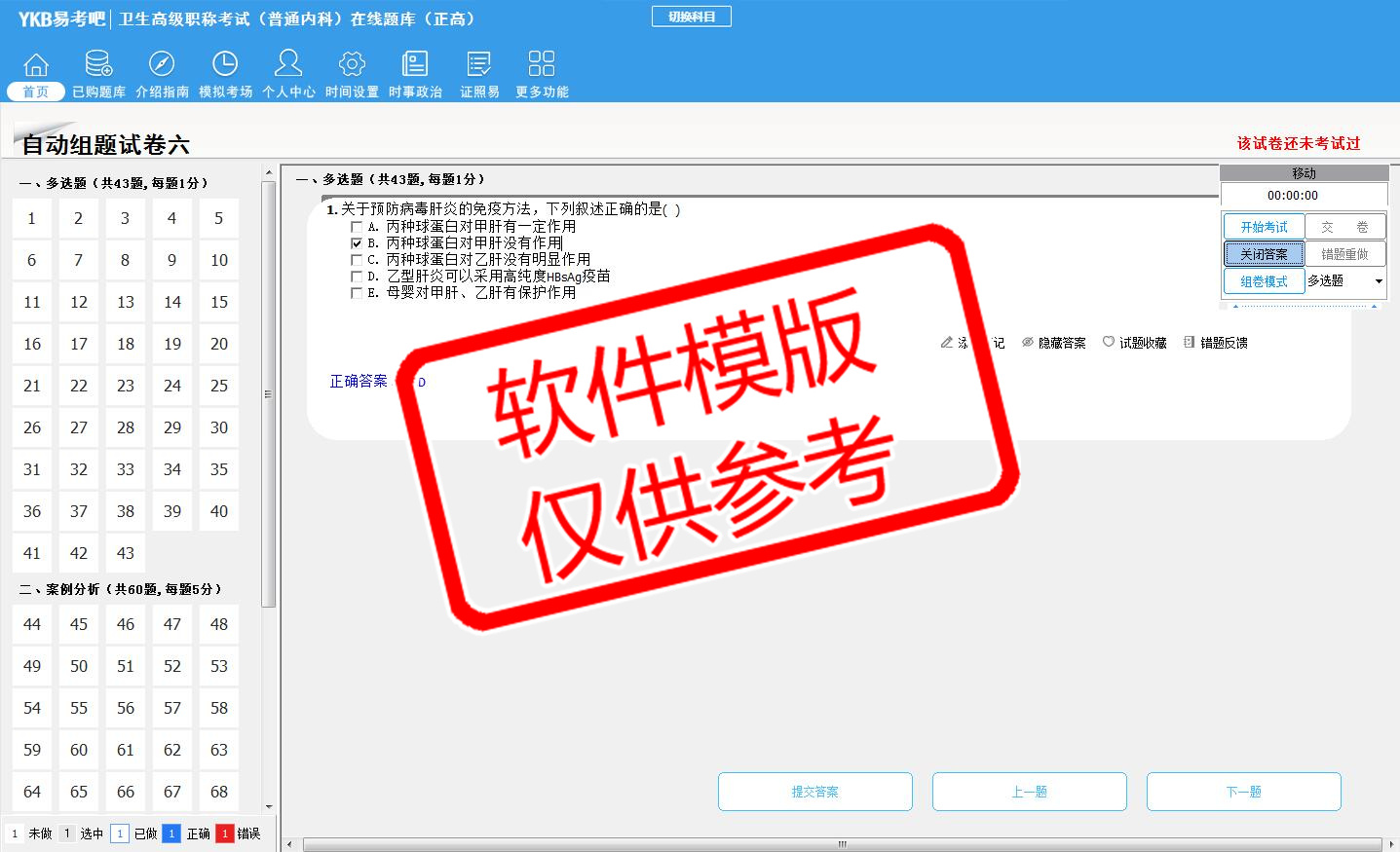Jump to question 13
1400x852 pixels.
(x=126, y=302)
